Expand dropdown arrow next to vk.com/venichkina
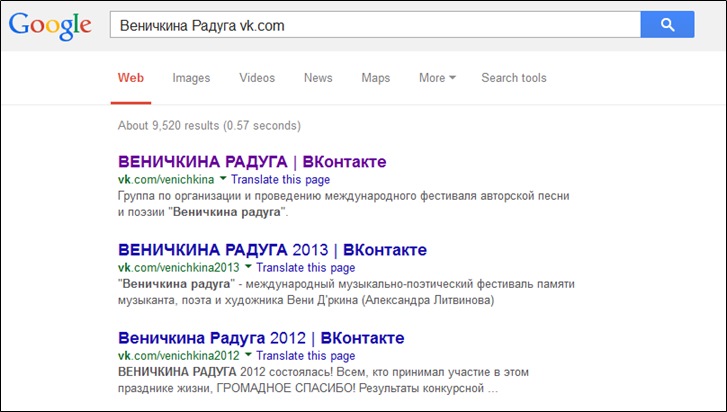This screenshot has width=727, height=412. 223,178
